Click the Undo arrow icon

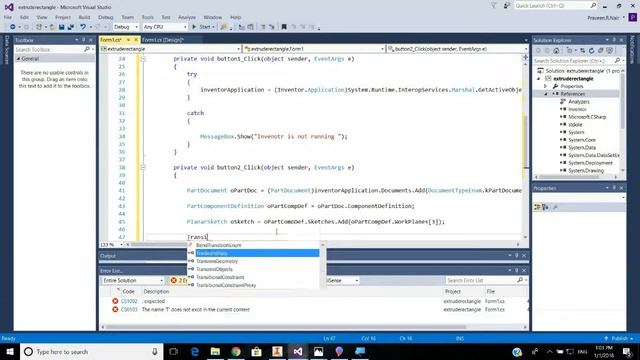[83, 27]
